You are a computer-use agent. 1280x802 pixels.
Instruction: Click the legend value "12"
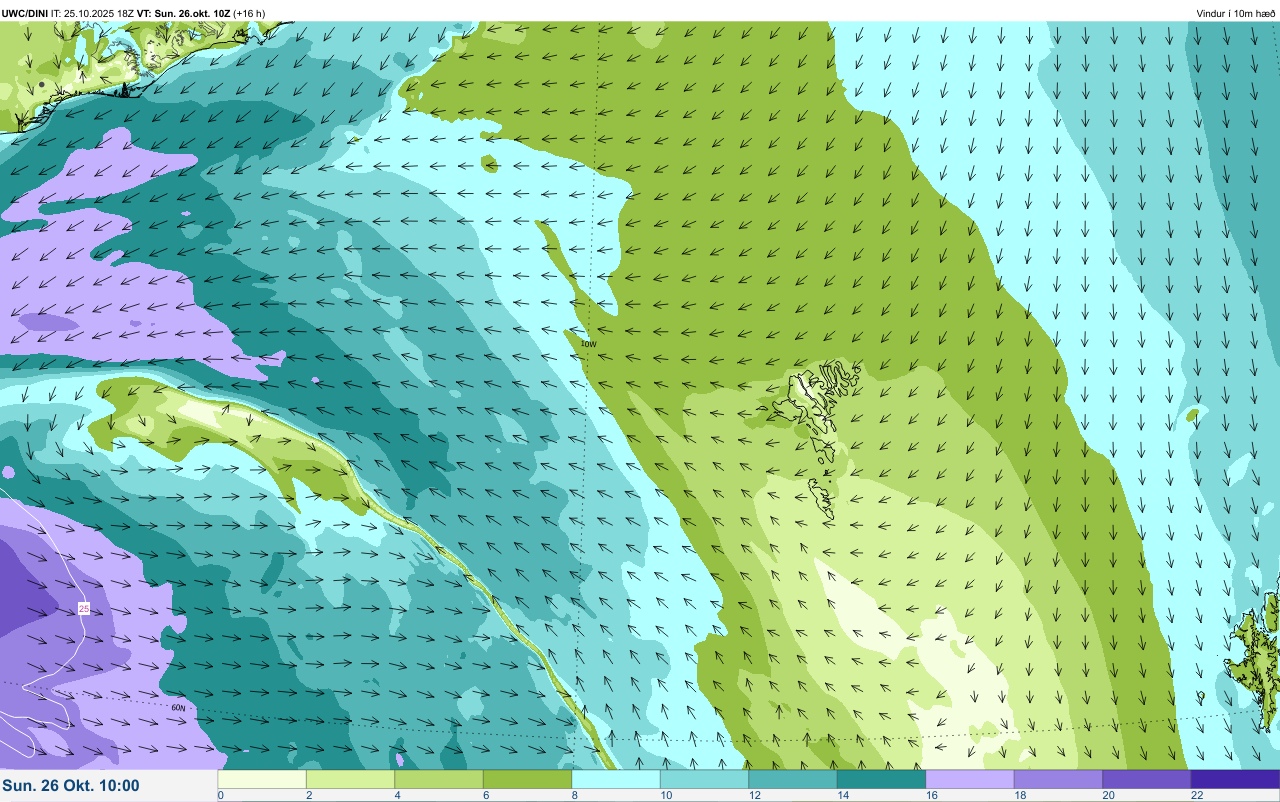[755, 796]
